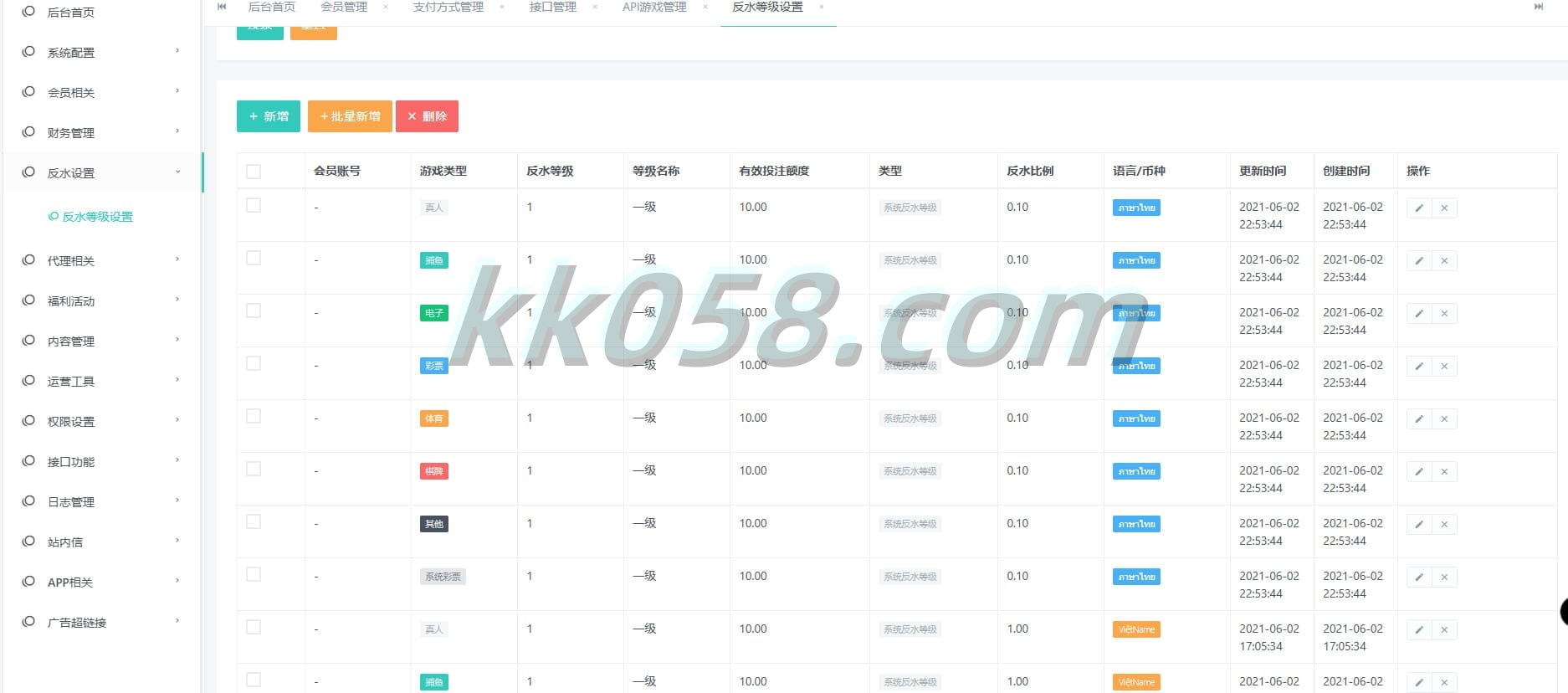1568x693 pixels.
Task: Switch to the 后台首页 tab
Action: point(272,7)
